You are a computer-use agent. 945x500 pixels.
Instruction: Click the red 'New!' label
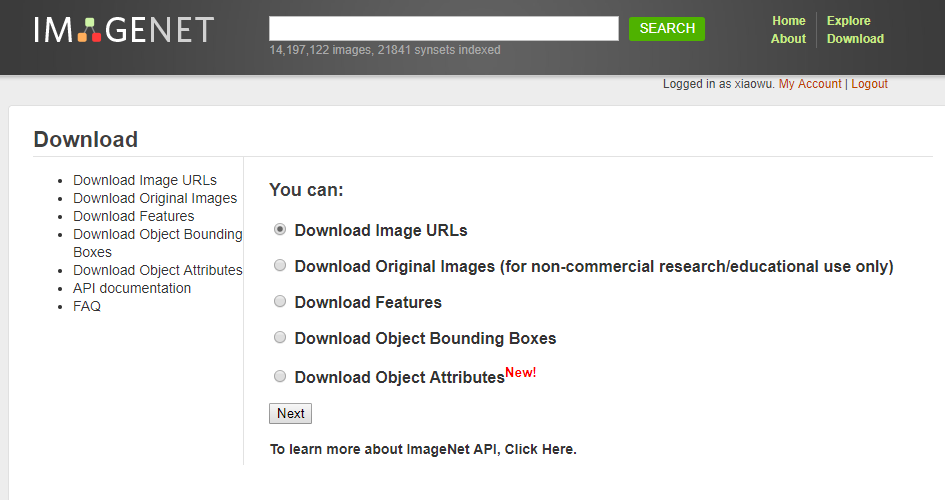(521, 372)
